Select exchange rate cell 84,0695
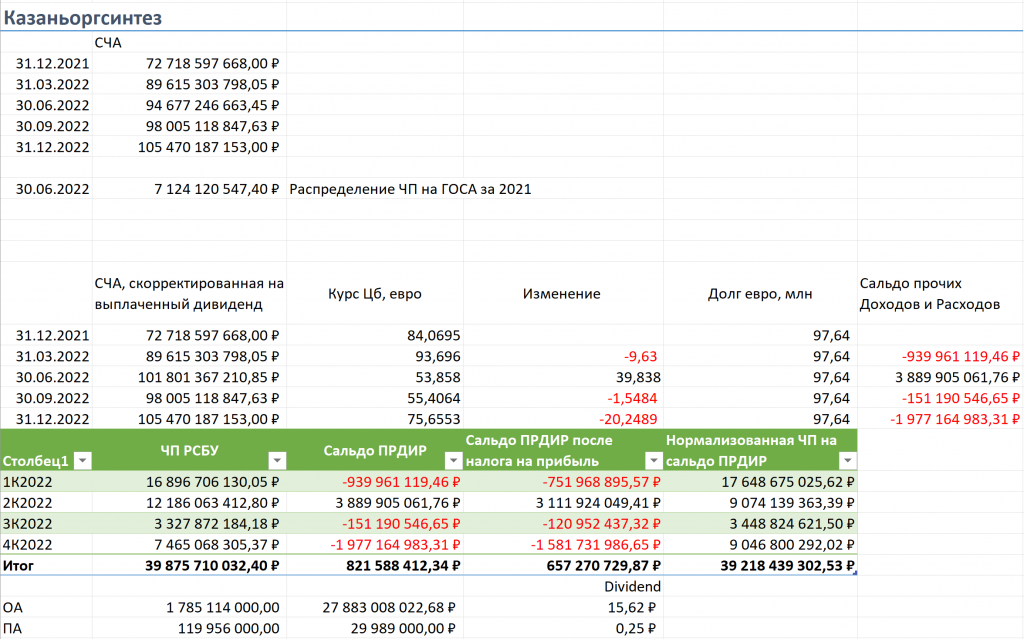Viewport: 1024px width, 639px height. (434, 335)
